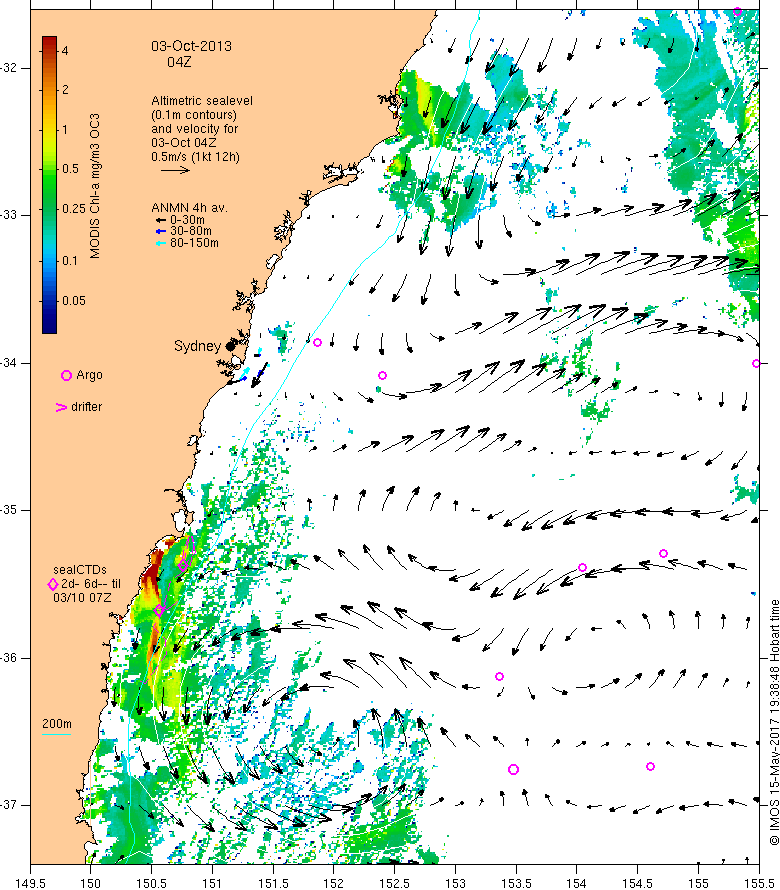This screenshot has height=890, width=780.
Task: Click the Argo circle near 151.85, -33.85
Action: (318, 343)
